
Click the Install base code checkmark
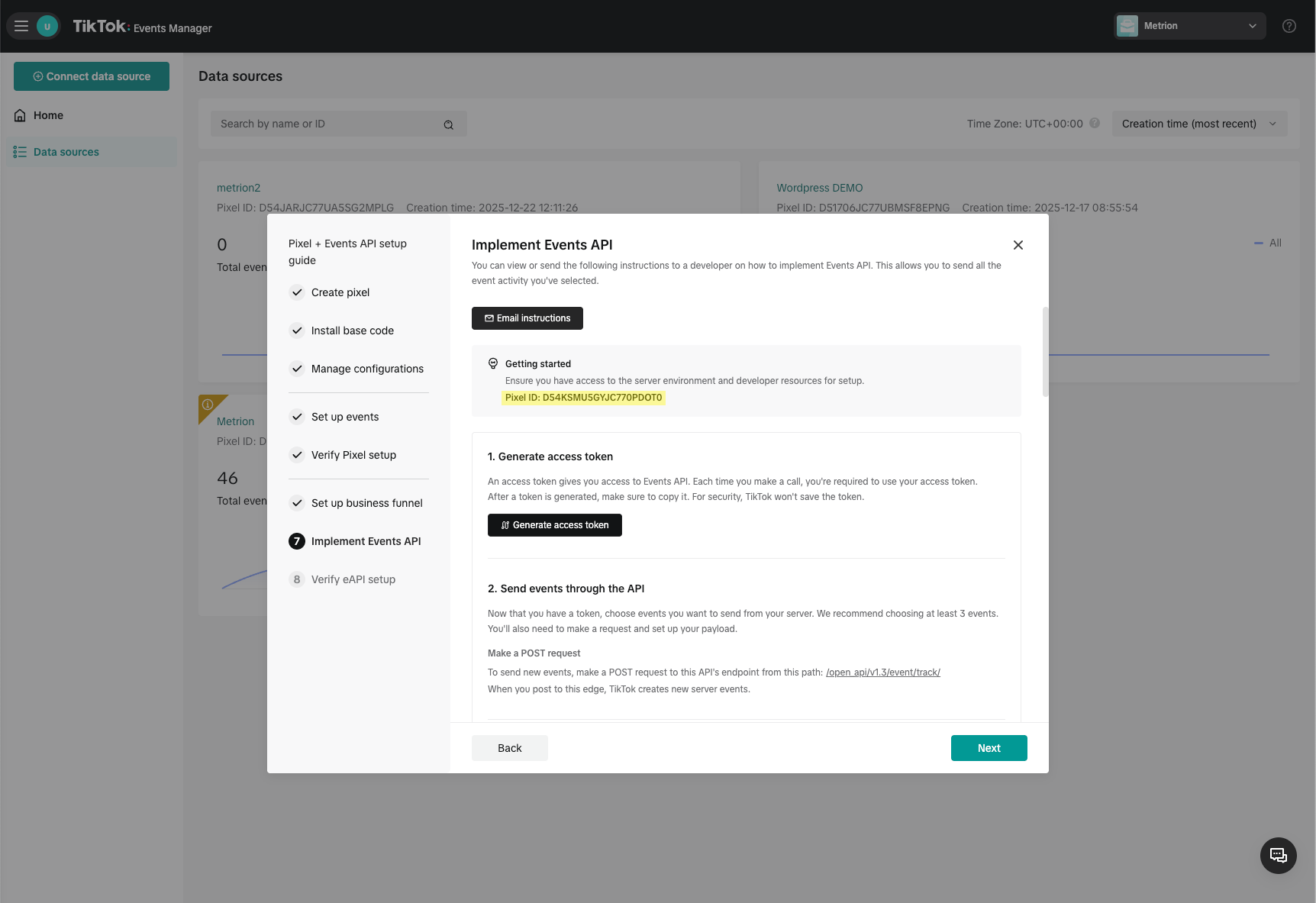click(x=297, y=331)
